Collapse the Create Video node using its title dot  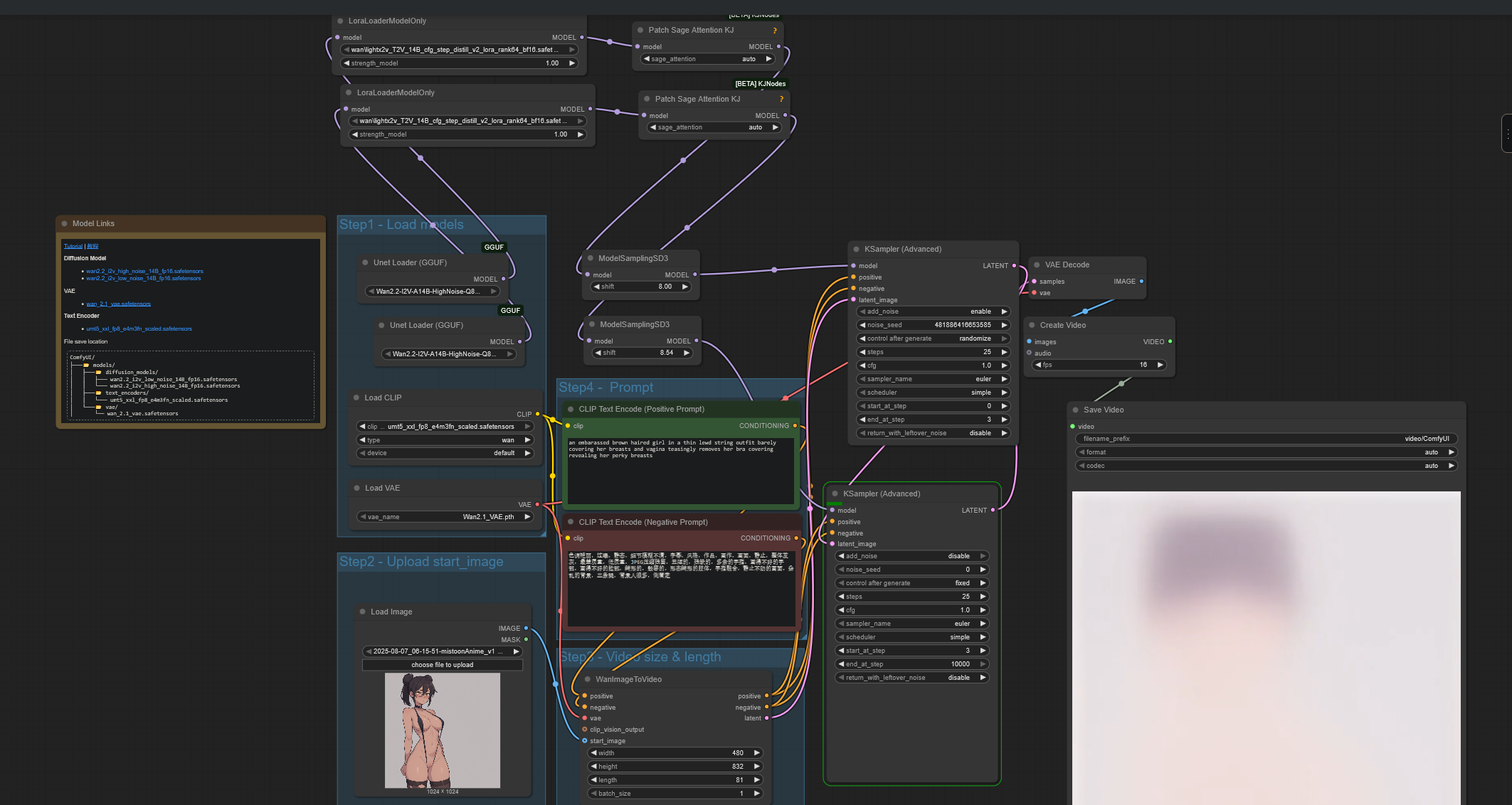[1032, 326]
